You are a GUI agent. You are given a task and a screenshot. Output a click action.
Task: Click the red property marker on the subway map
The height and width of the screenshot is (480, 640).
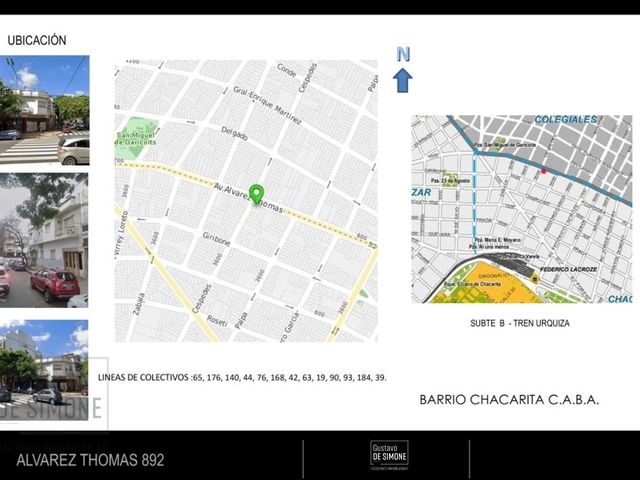coord(543,171)
